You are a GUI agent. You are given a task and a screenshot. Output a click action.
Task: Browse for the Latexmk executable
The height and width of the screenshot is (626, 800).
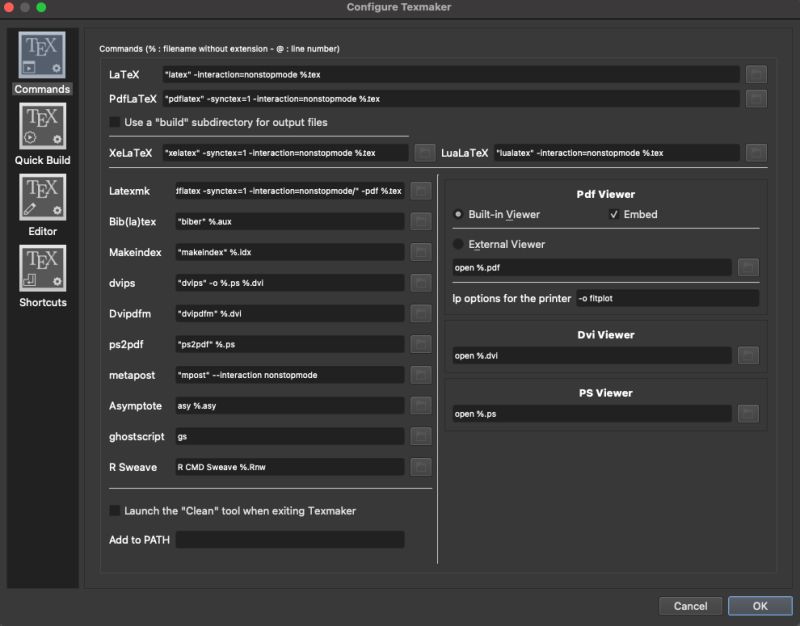421,191
